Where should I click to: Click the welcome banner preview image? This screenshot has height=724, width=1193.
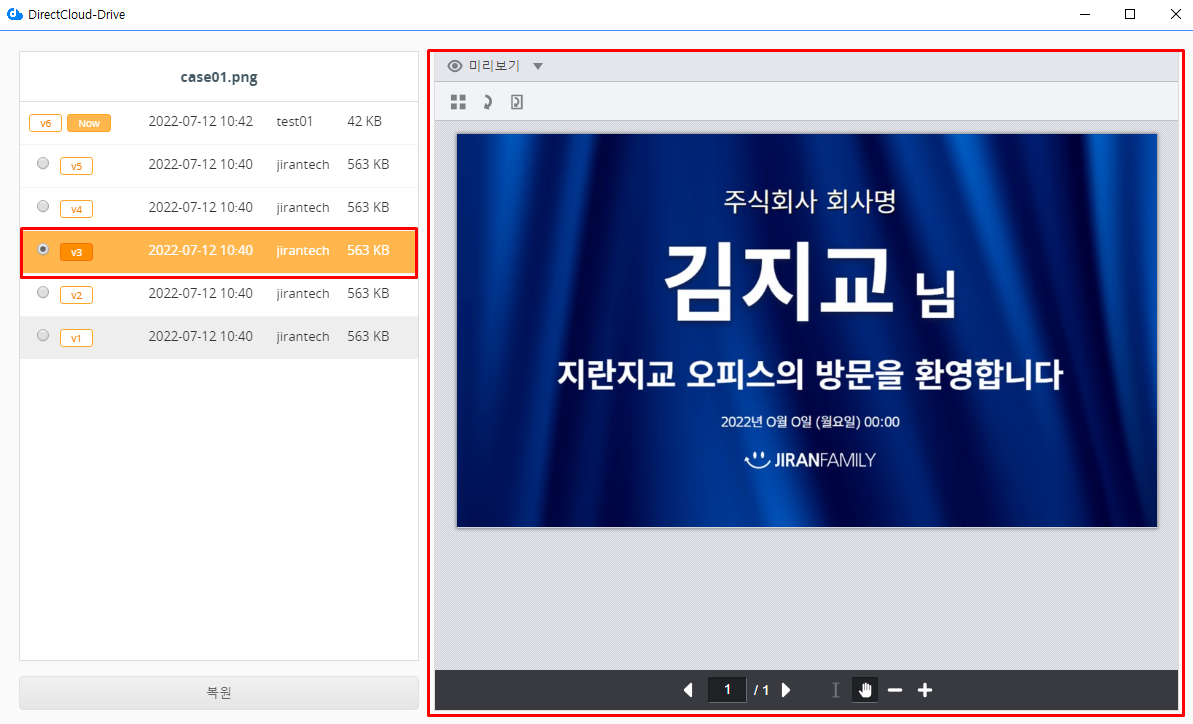(806, 330)
